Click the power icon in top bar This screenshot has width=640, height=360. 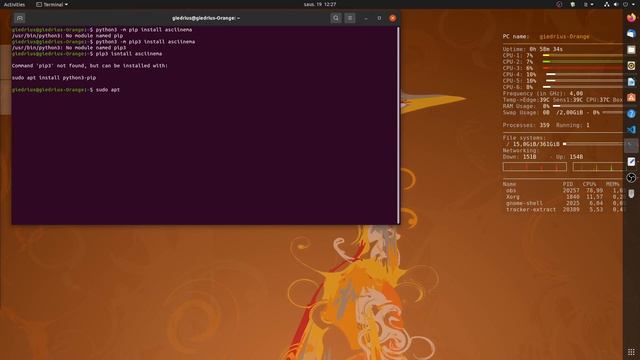tap(625, 4)
